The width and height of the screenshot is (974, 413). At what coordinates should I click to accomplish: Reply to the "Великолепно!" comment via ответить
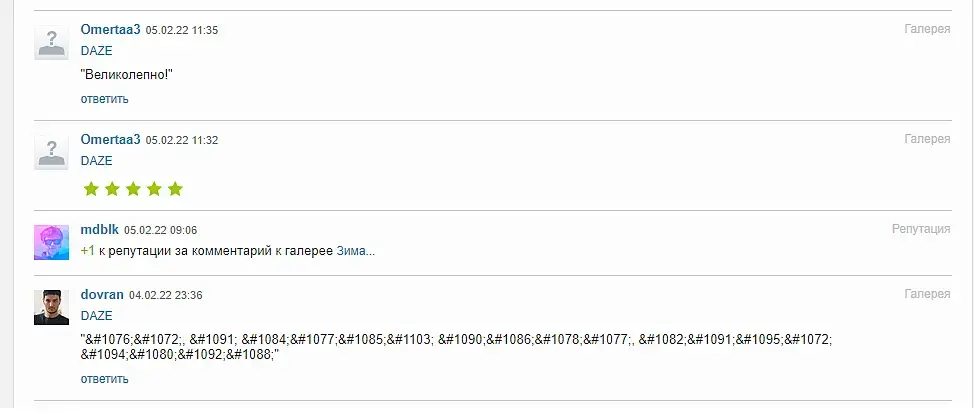(105, 99)
